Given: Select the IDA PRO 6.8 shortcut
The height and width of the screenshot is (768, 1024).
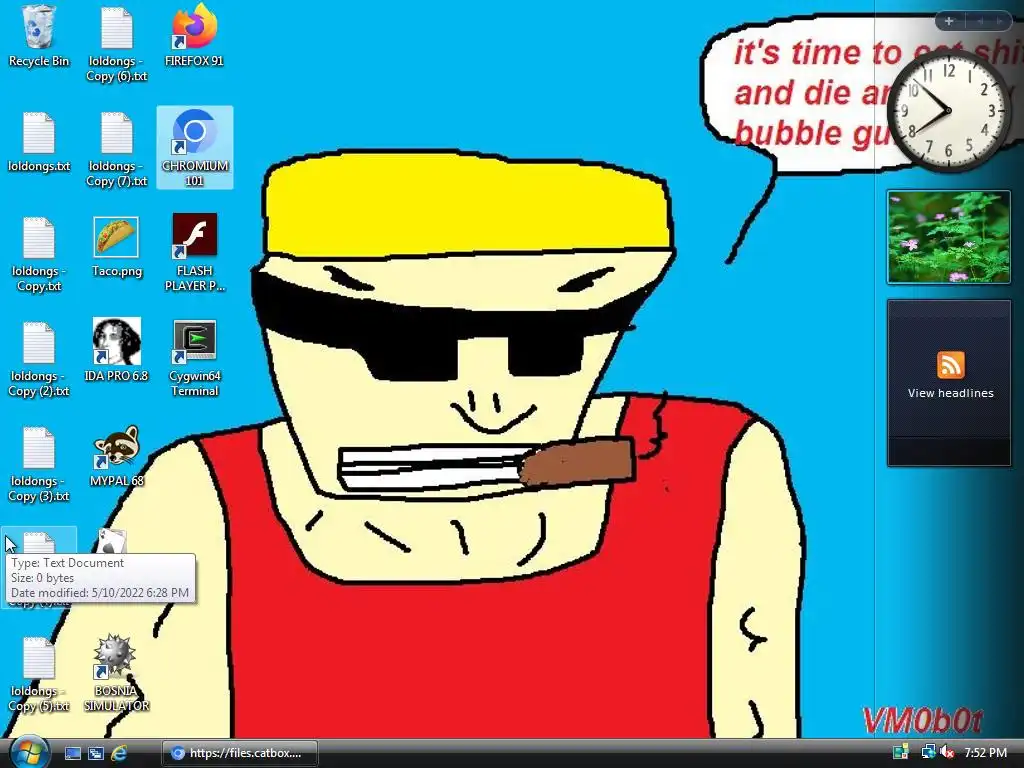Looking at the screenshot, I should tap(116, 351).
